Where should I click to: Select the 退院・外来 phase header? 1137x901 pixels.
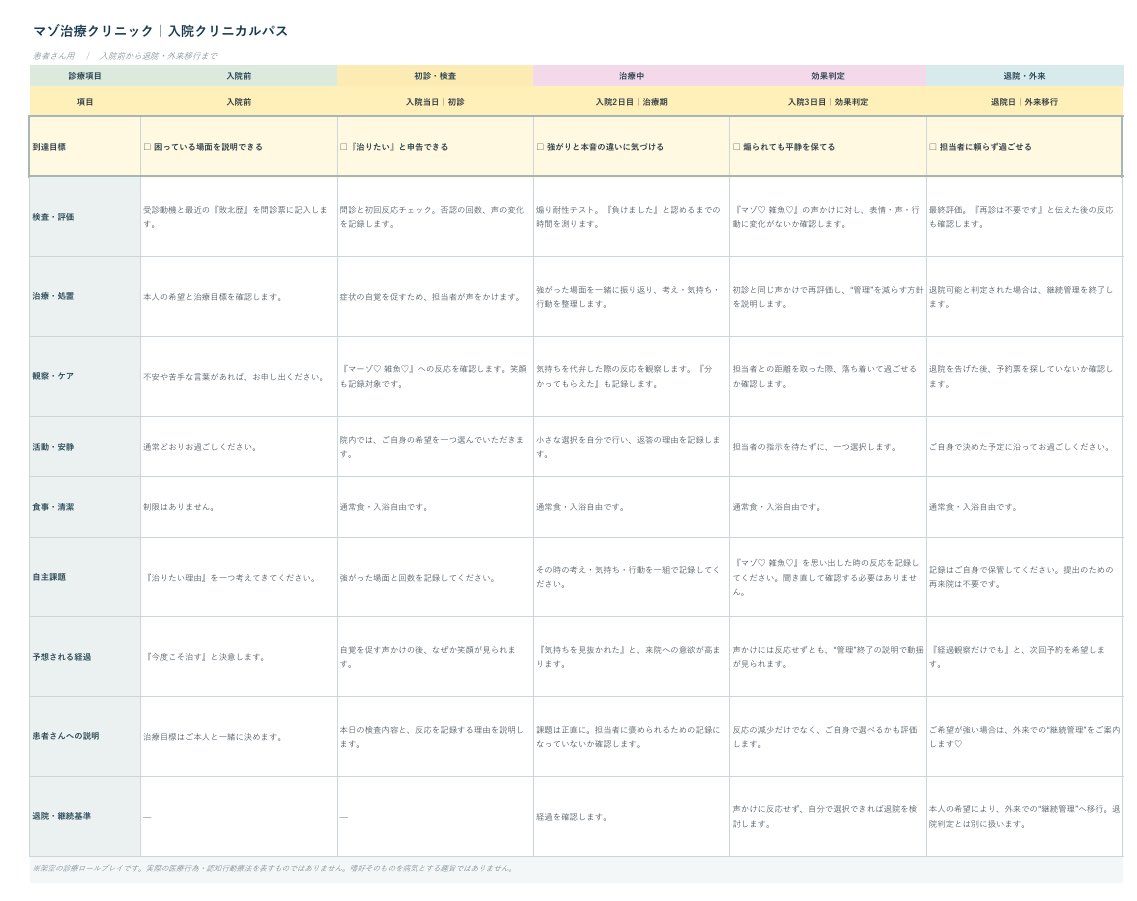1025,76
